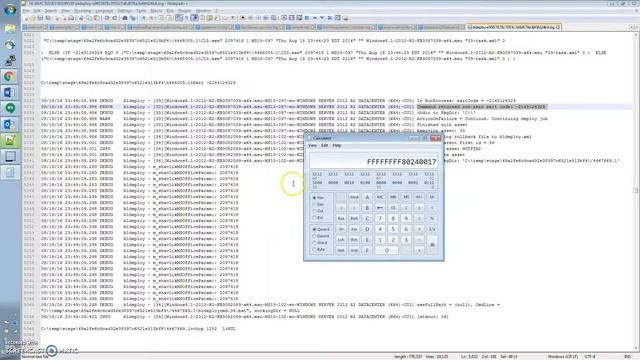Viewport: 640px width, 360px height.
Task: Click the hex F key in Calculator
Action: (x=367, y=250)
